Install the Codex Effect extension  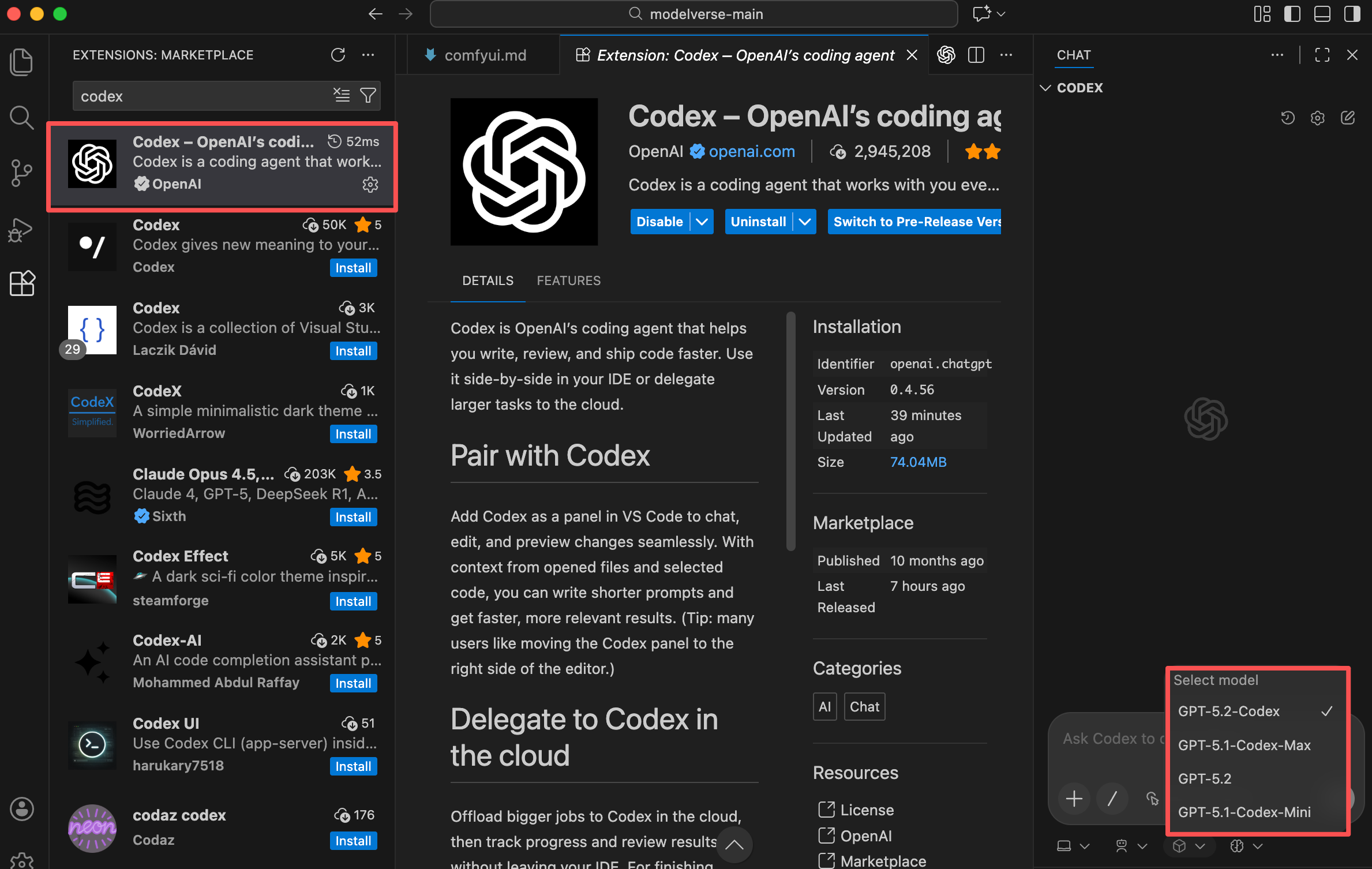tap(353, 601)
